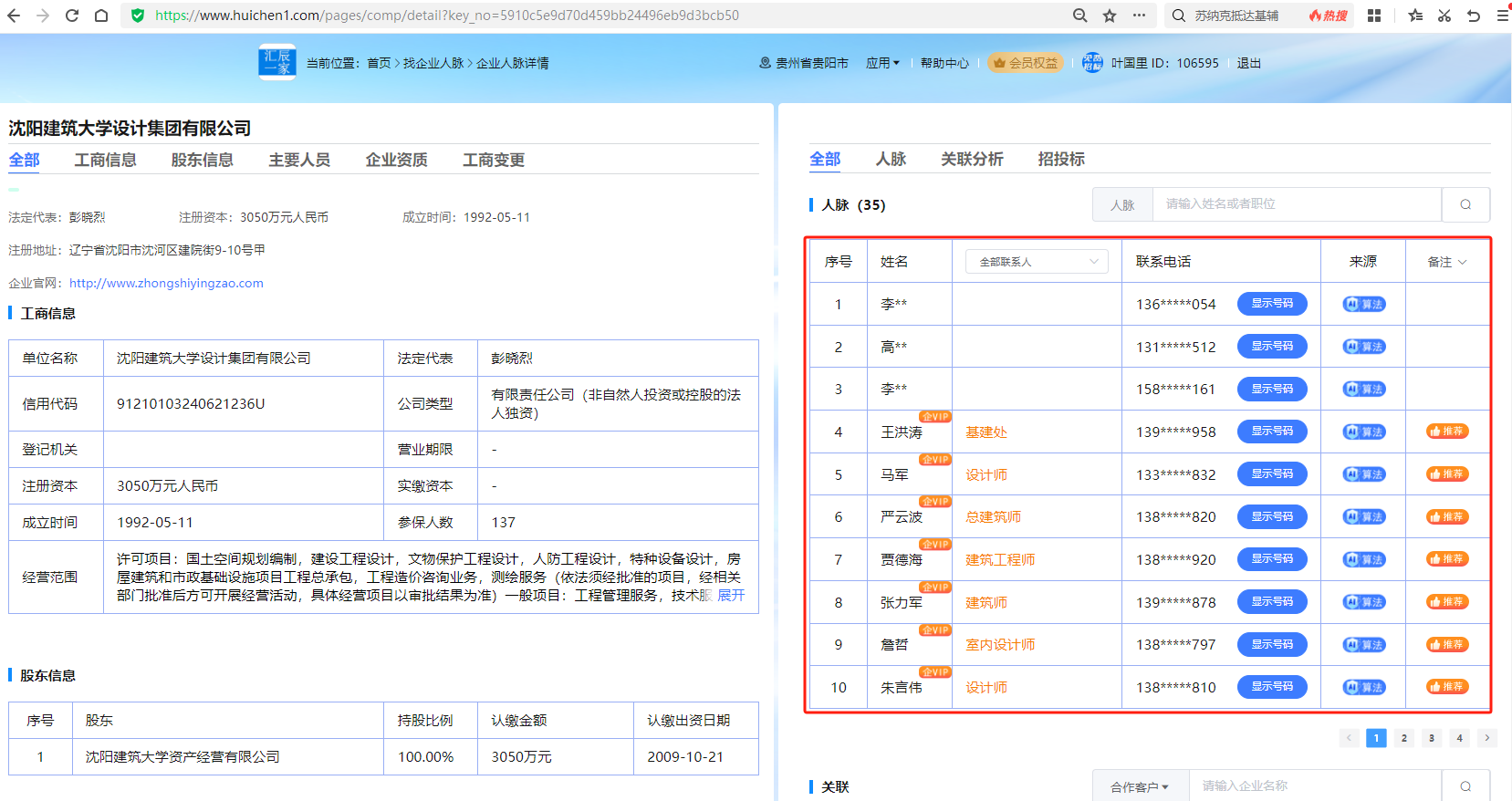Open the 应用 dropdown menu
This screenshot has width=1512, height=801.
[882, 63]
